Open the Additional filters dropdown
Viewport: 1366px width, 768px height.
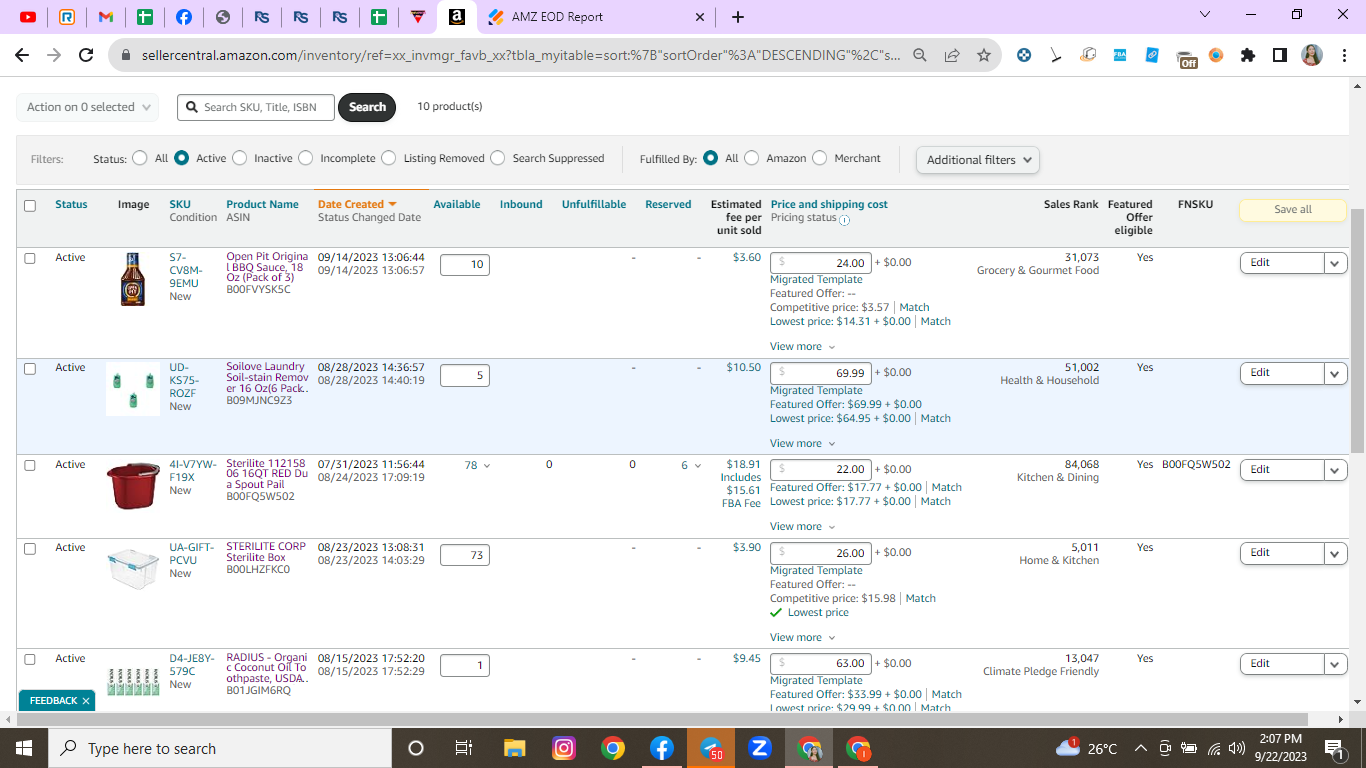[978, 160]
